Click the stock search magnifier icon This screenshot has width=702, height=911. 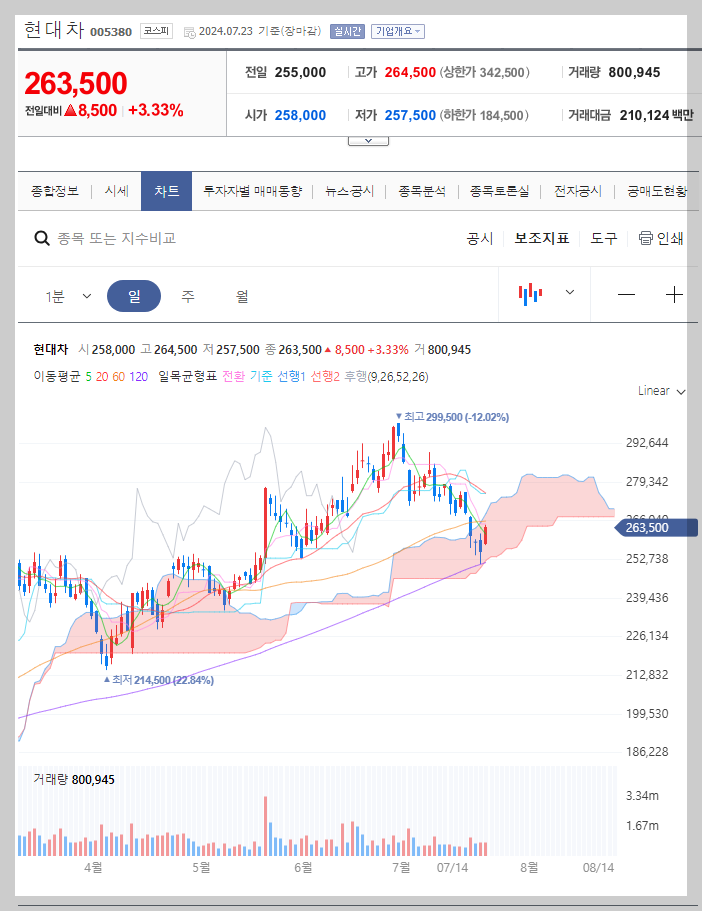(42, 240)
